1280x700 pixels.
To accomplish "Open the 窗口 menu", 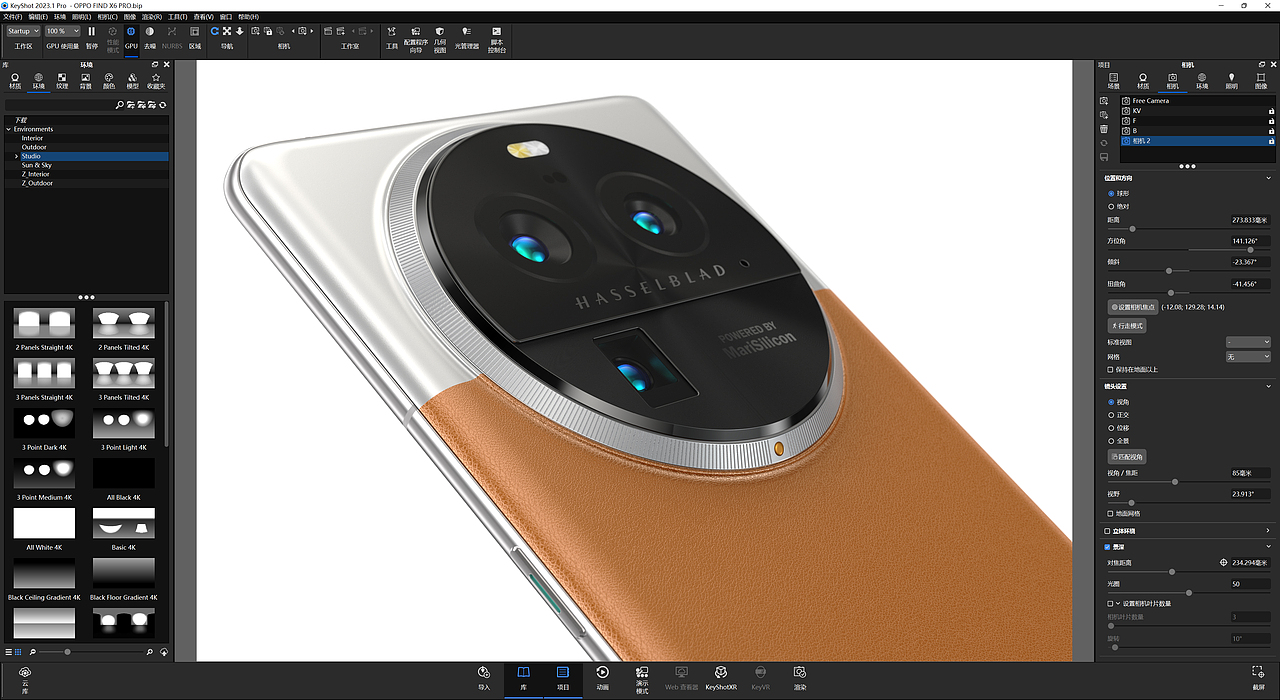I will 224,16.
